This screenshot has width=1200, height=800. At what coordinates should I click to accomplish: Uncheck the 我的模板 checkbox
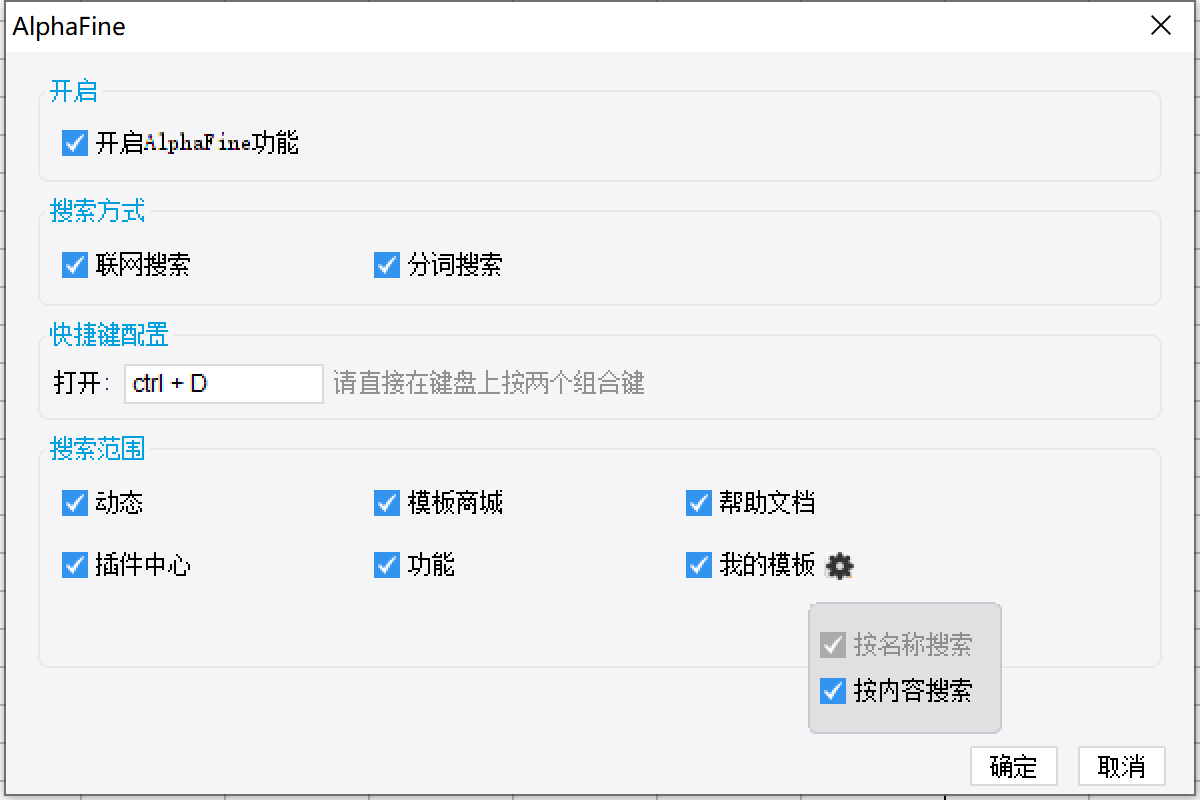699,565
